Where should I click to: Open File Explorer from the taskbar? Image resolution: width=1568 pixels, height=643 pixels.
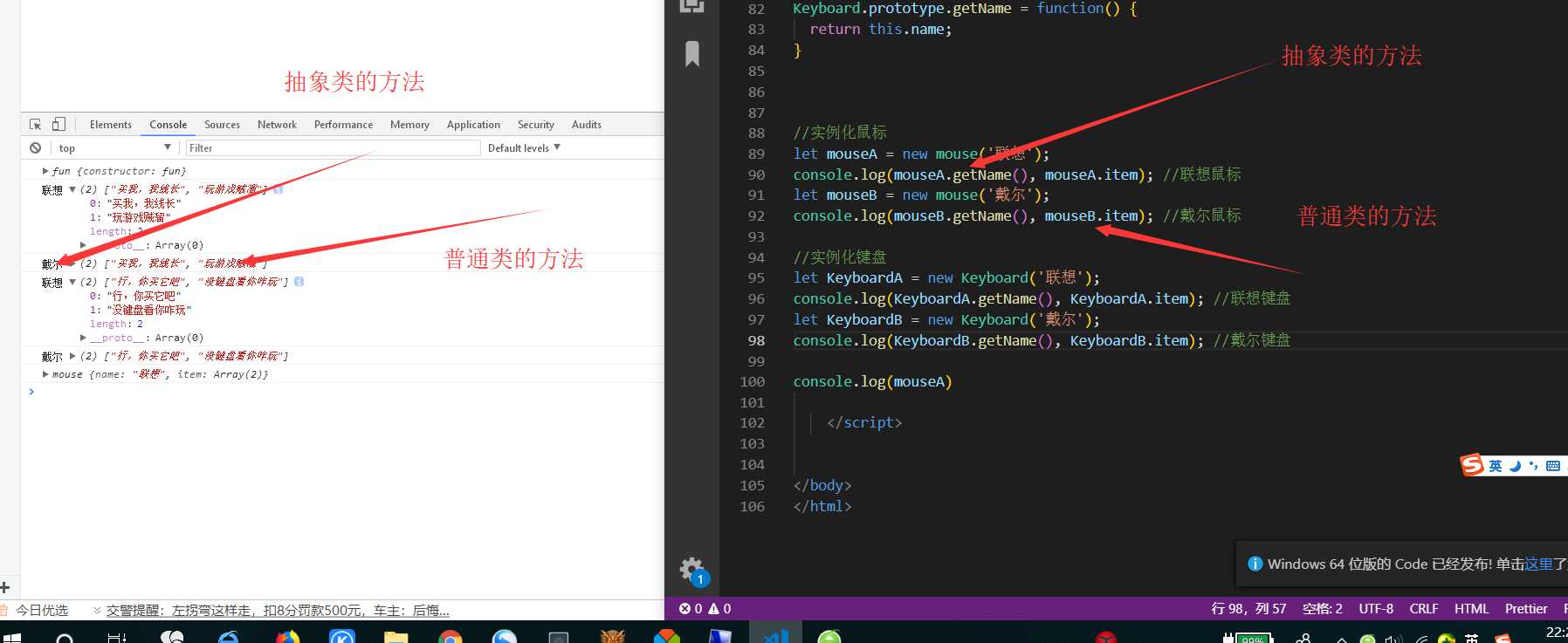396,637
